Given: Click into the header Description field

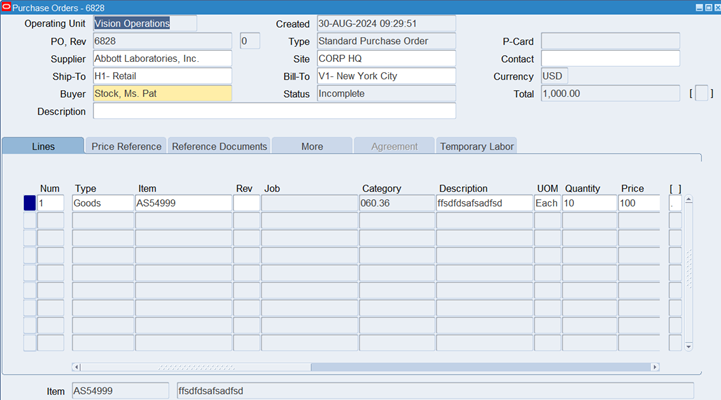Looking at the screenshot, I should tap(273, 111).
